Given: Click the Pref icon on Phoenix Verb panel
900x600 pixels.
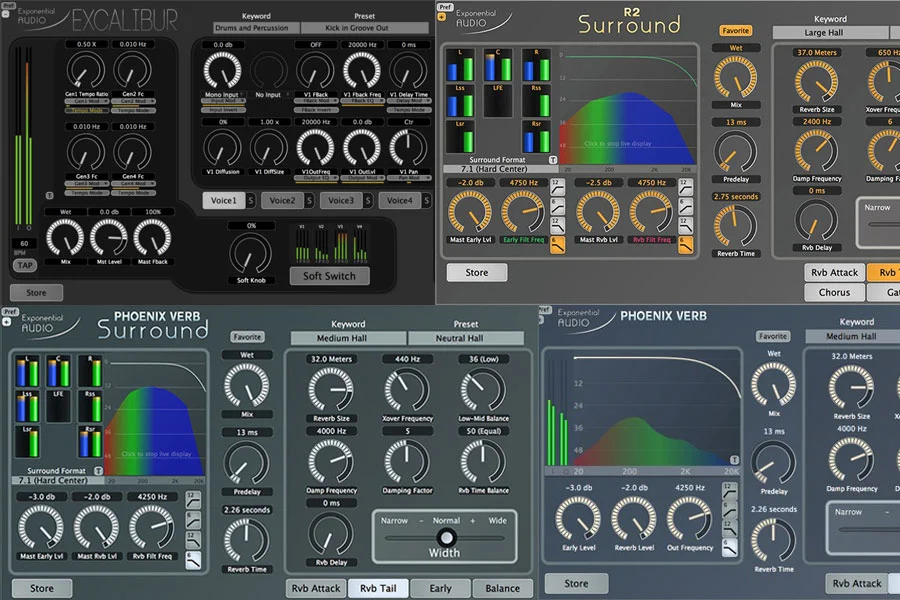Looking at the screenshot, I should tap(547, 312).
